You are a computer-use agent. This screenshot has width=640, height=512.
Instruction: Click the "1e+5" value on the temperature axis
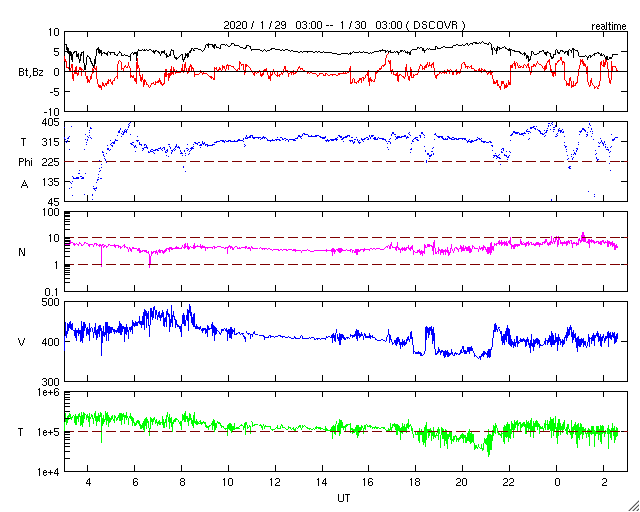pyautogui.click(x=49, y=432)
